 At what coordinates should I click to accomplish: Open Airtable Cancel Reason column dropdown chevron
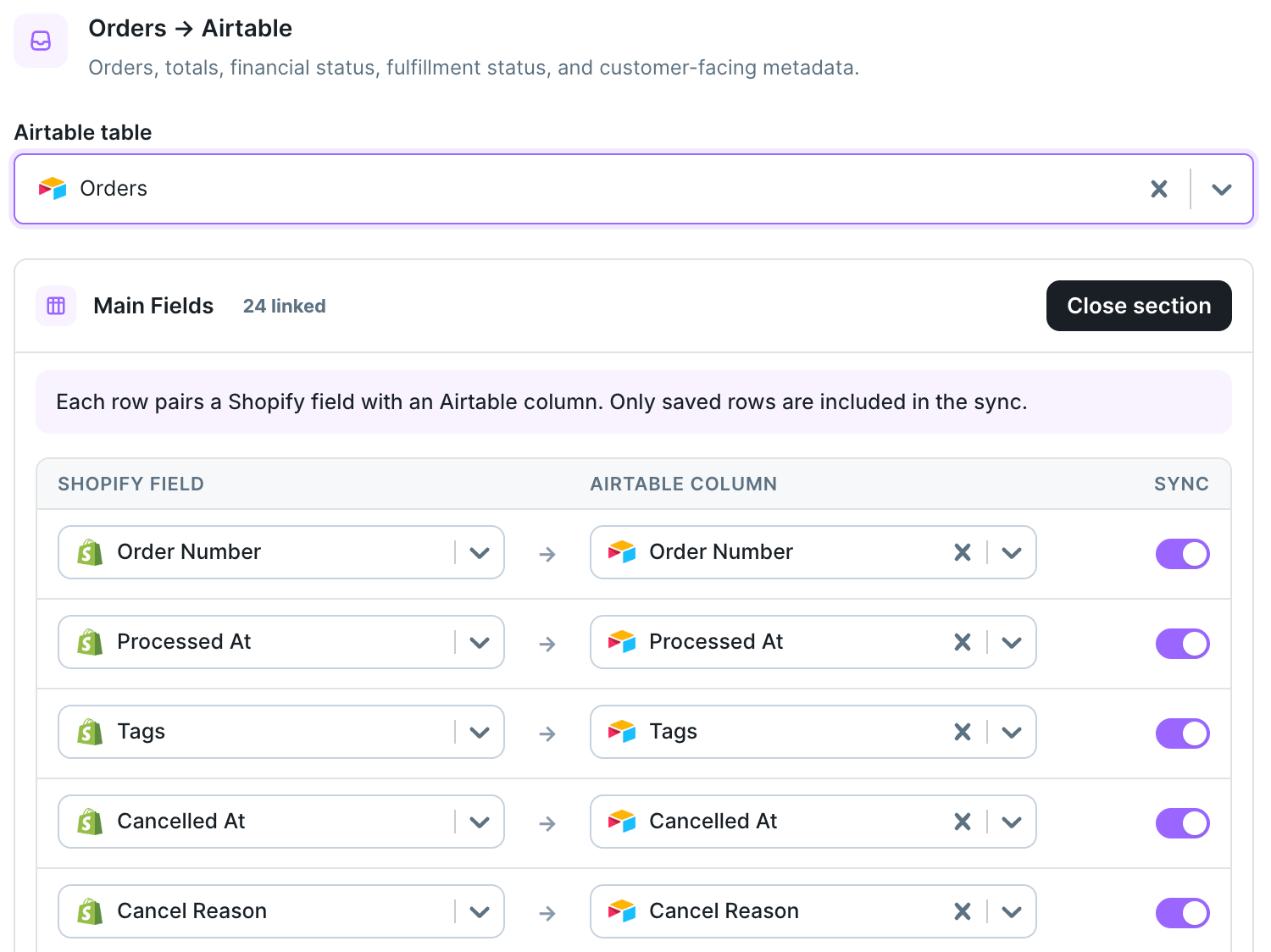coord(1012,912)
